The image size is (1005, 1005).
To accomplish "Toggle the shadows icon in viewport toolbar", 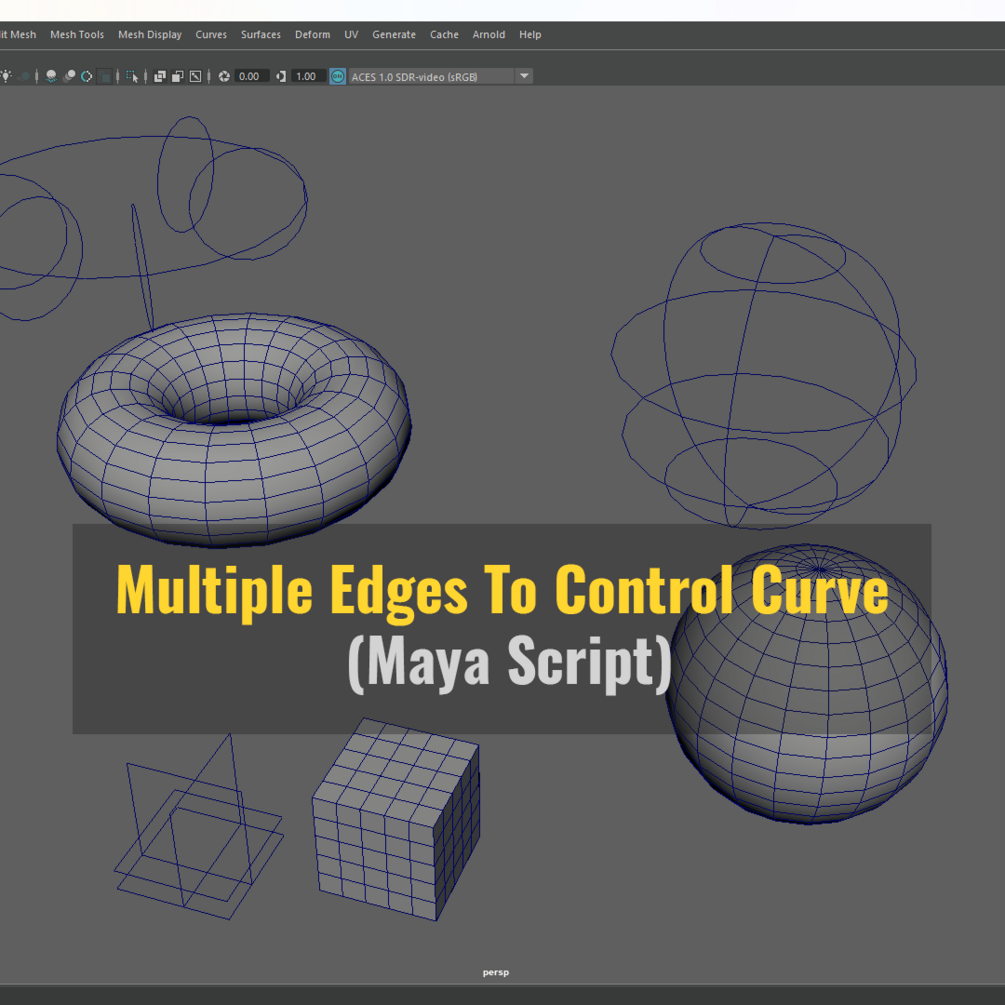I will 24,76.
